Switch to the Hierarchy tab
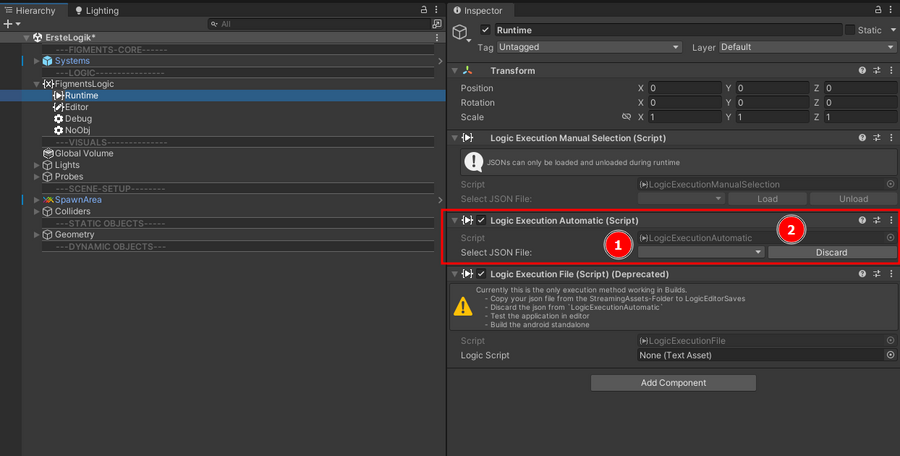This screenshot has height=456, width=900. [30, 10]
